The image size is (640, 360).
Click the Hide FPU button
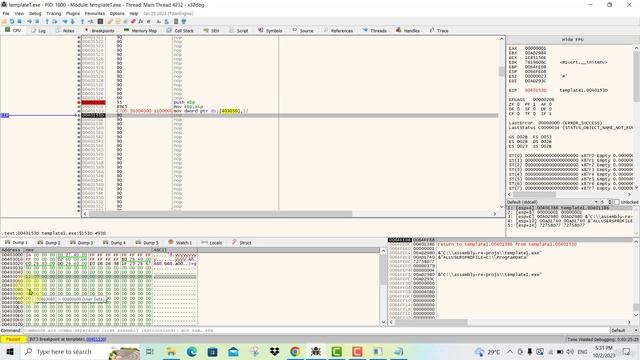click(x=573, y=40)
